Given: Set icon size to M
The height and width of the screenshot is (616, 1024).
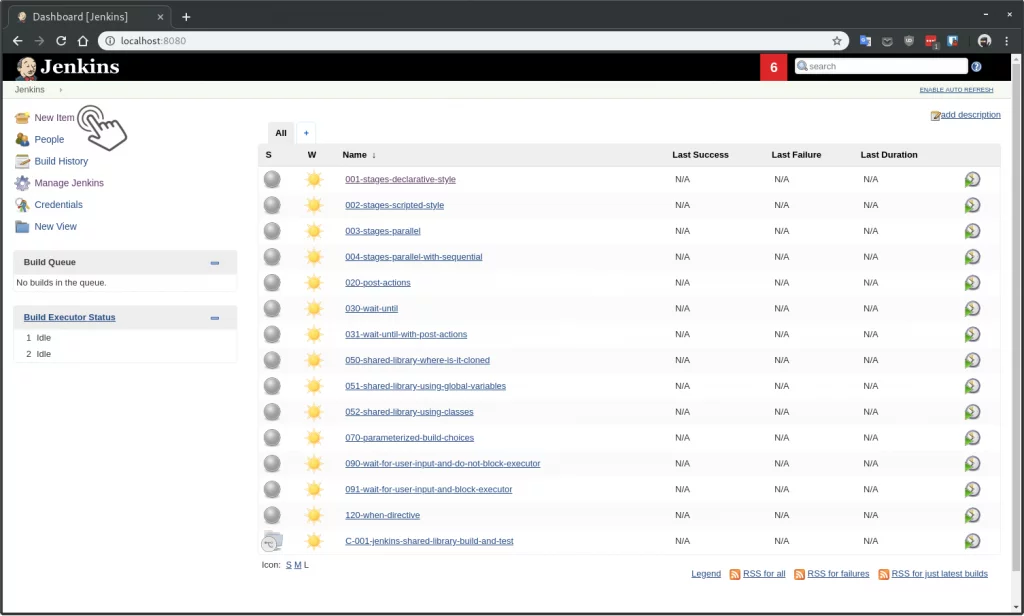Looking at the screenshot, I should pos(298,565).
